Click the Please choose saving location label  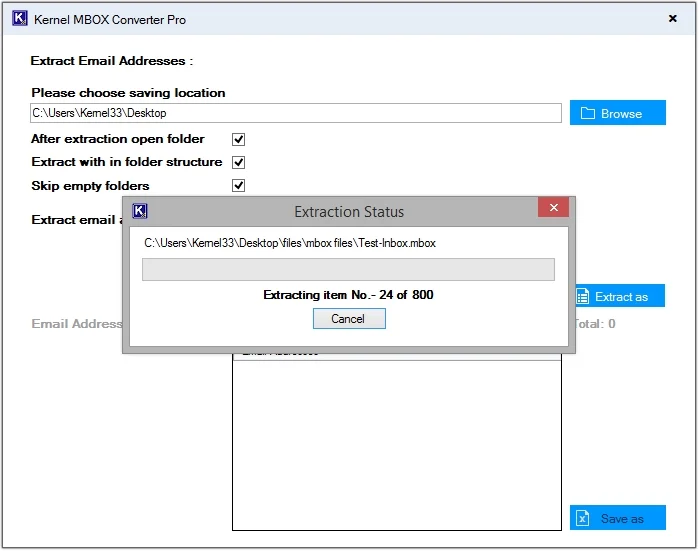coord(128,93)
